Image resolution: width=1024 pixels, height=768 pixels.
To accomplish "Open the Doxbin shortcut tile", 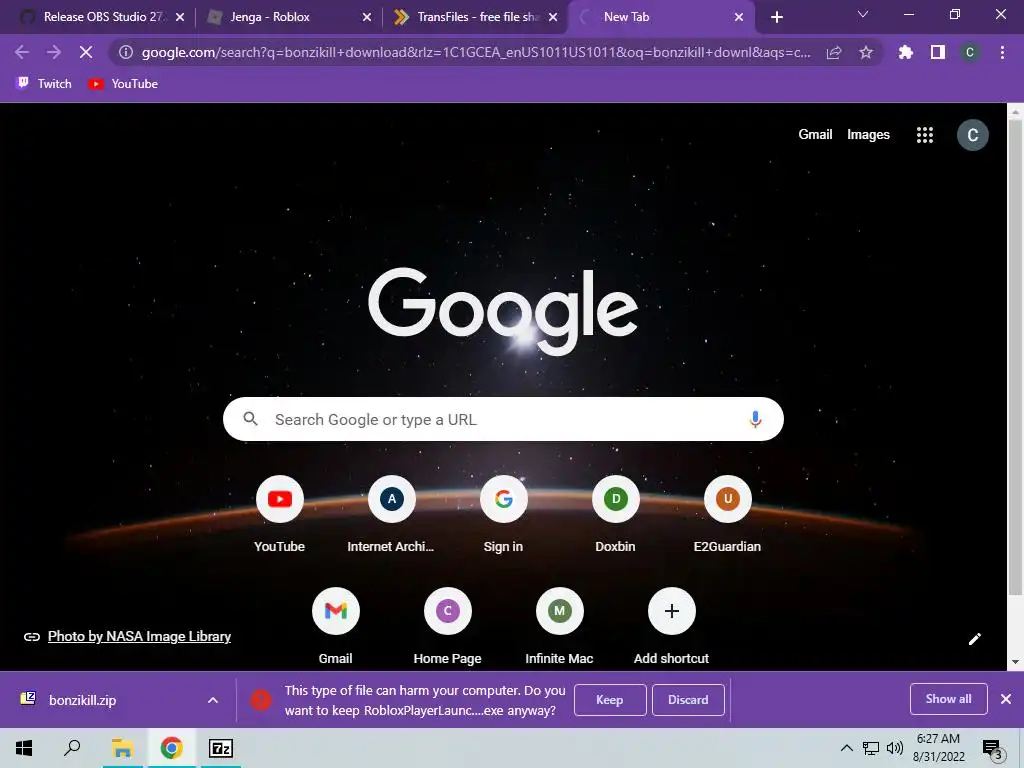I will pyautogui.click(x=615, y=514).
